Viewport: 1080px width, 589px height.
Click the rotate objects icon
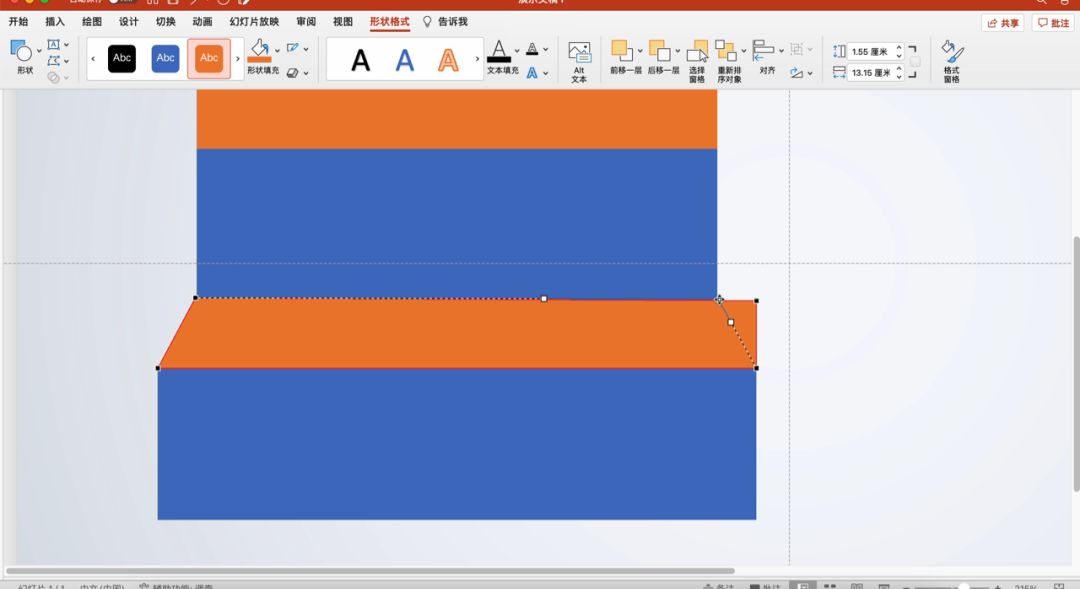coord(797,72)
